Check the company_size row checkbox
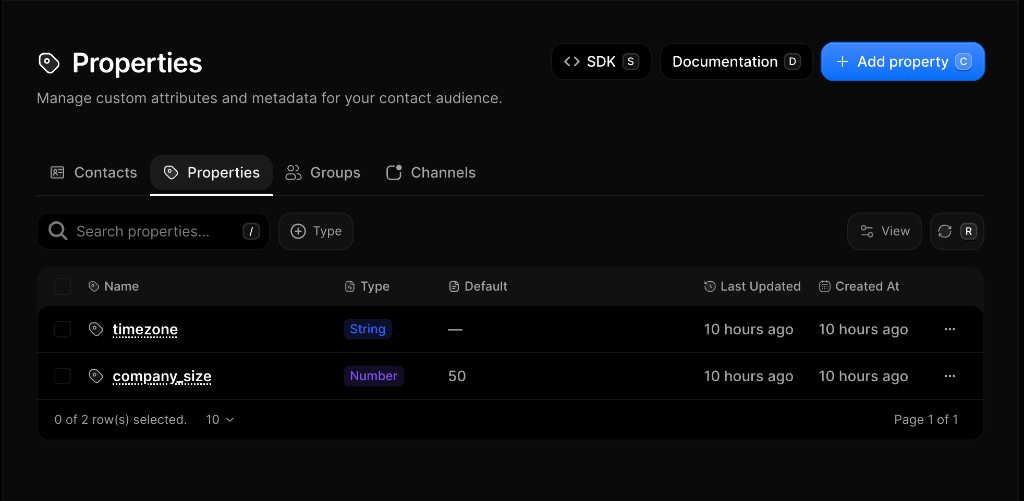 (62, 376)
